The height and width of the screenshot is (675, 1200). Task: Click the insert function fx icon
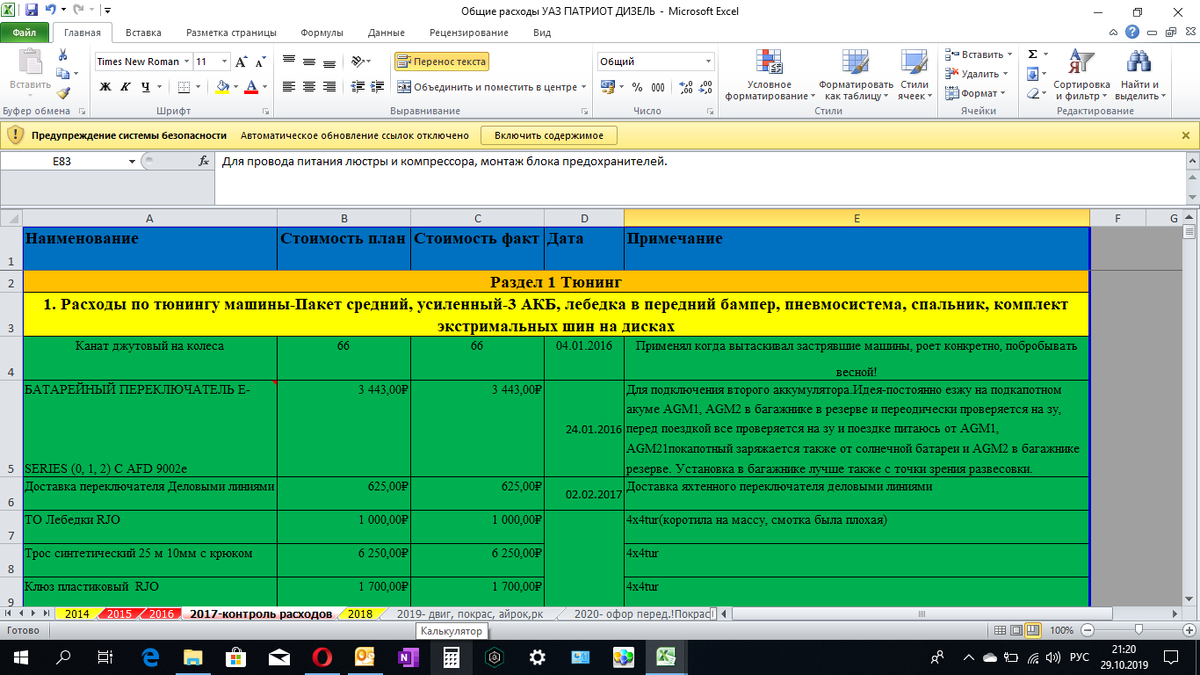(204, 161)
